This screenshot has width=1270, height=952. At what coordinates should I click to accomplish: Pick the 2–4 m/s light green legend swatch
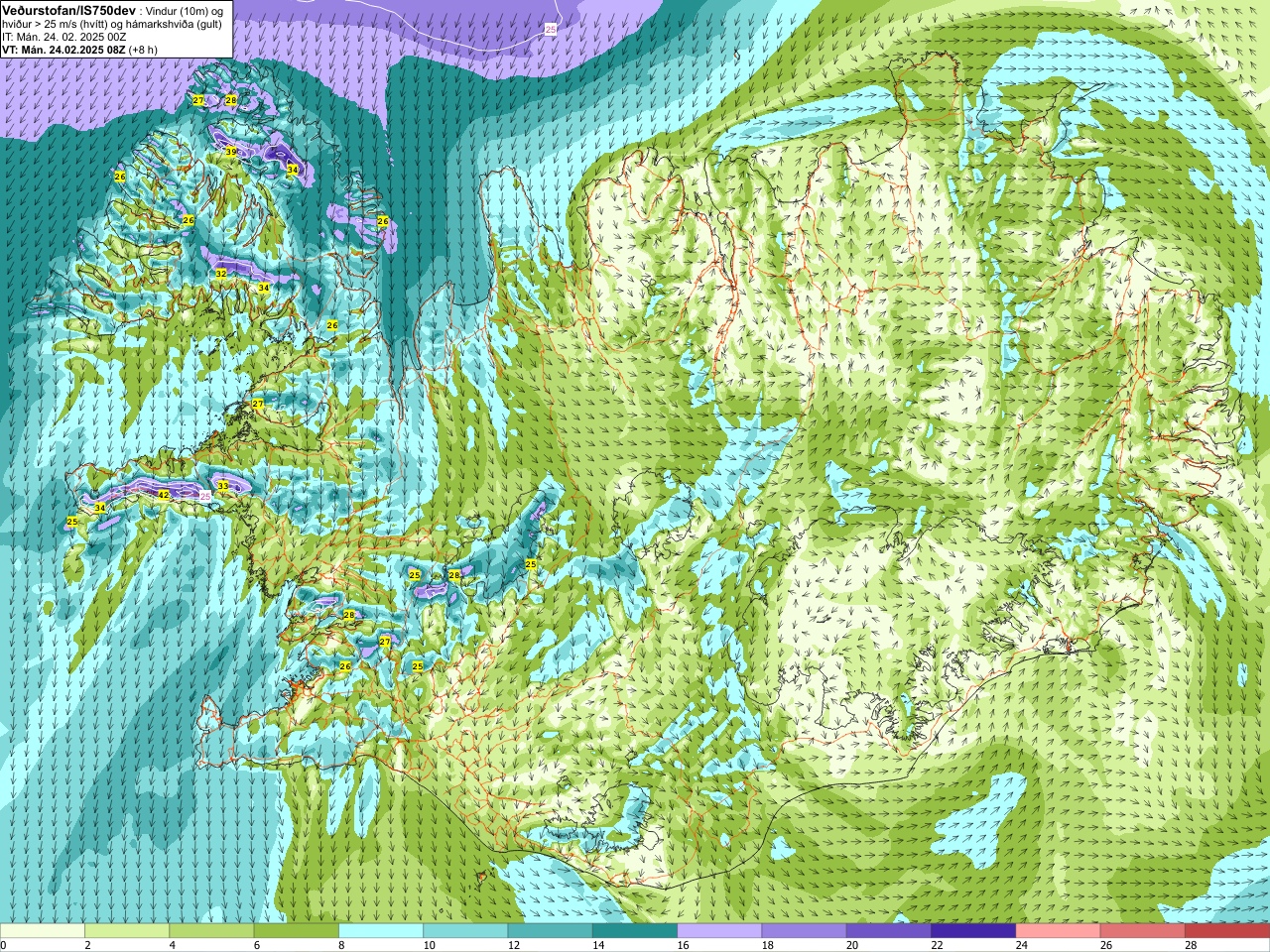coord(127,930)
